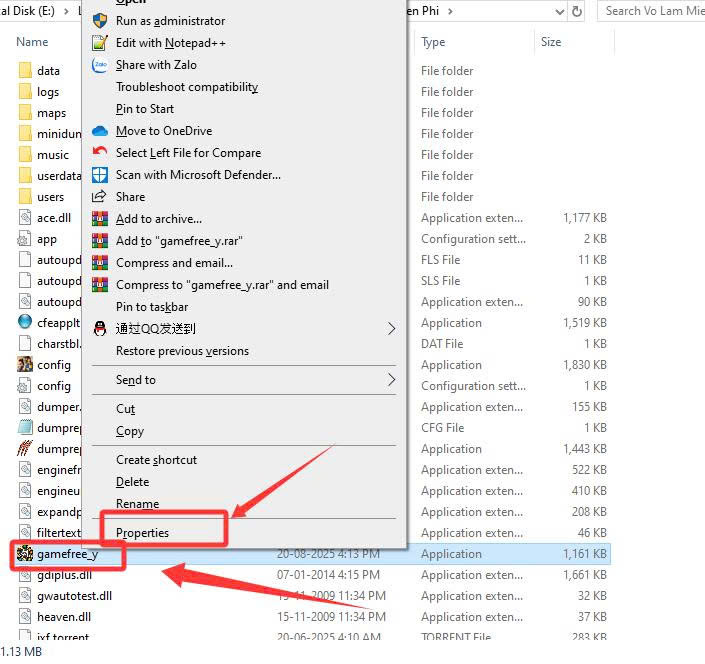Click the Microsoft Defender shield icon
The image size is (705, 664).
[99, 175]
